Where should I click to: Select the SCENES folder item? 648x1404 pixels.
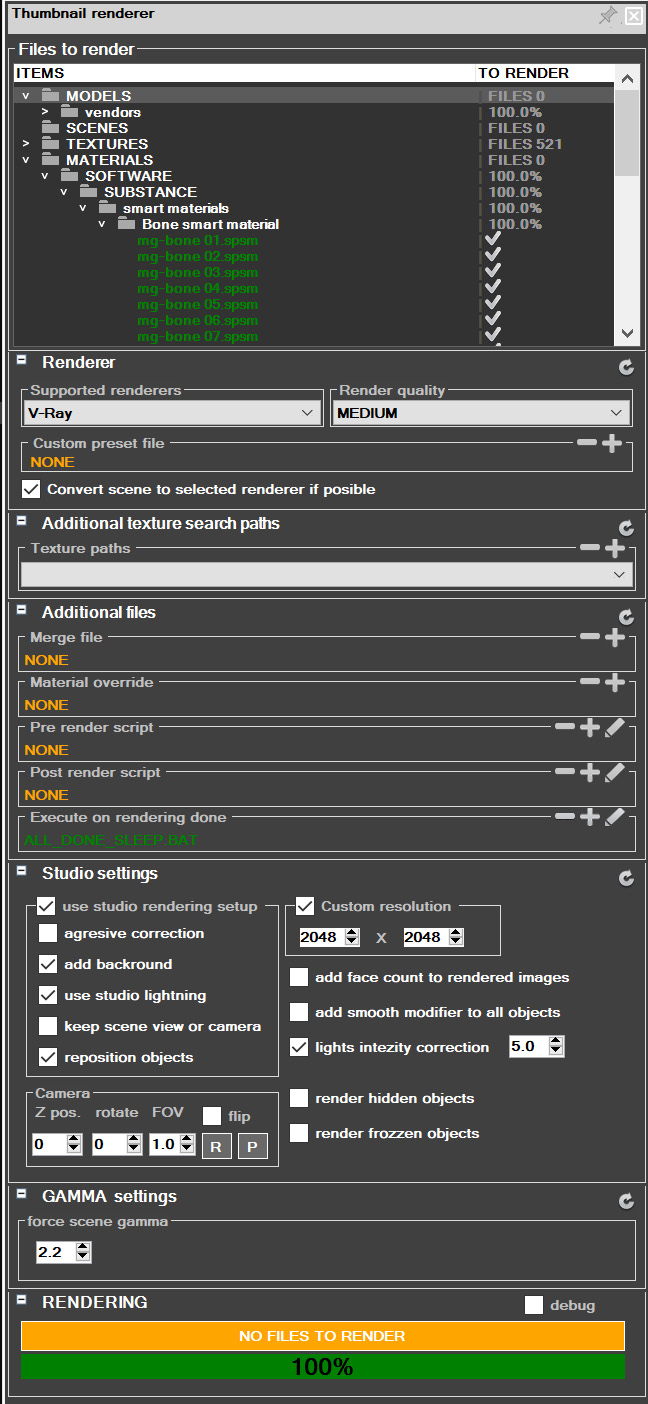pyautogui.click(x=96, y=128)
